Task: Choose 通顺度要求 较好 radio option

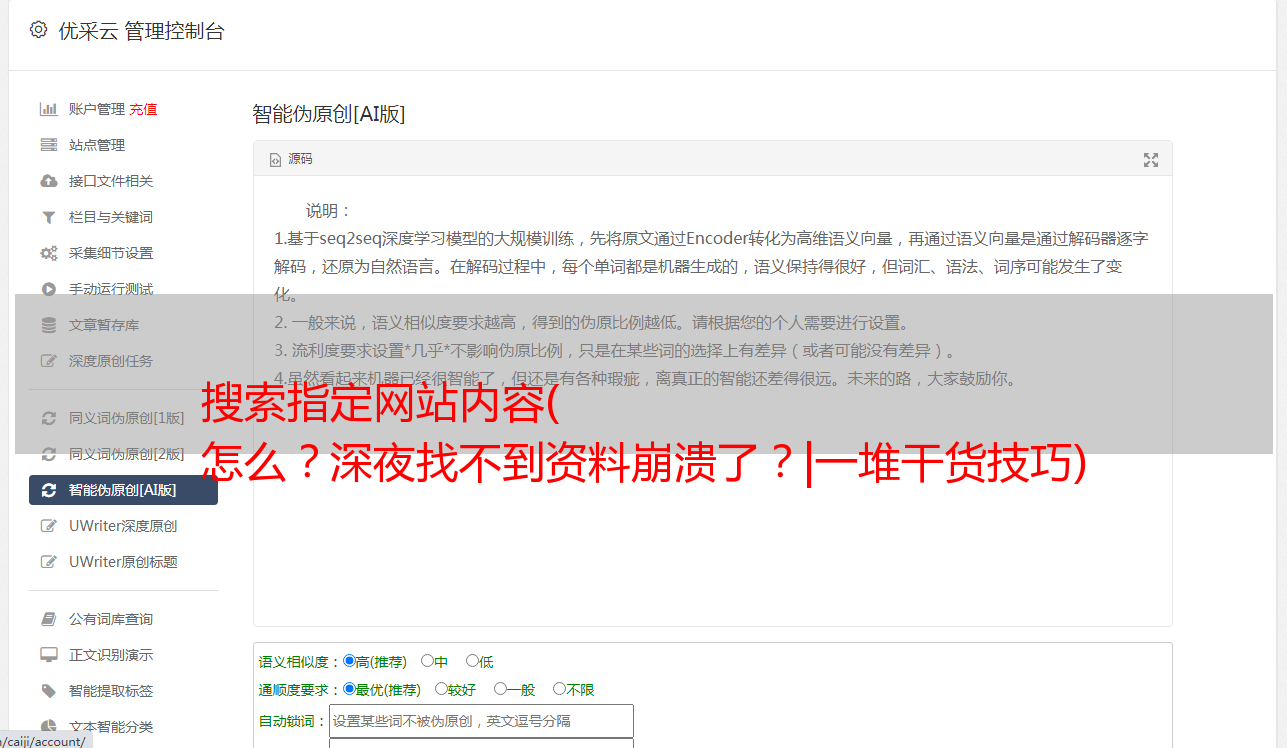Action: click(441, 689)
